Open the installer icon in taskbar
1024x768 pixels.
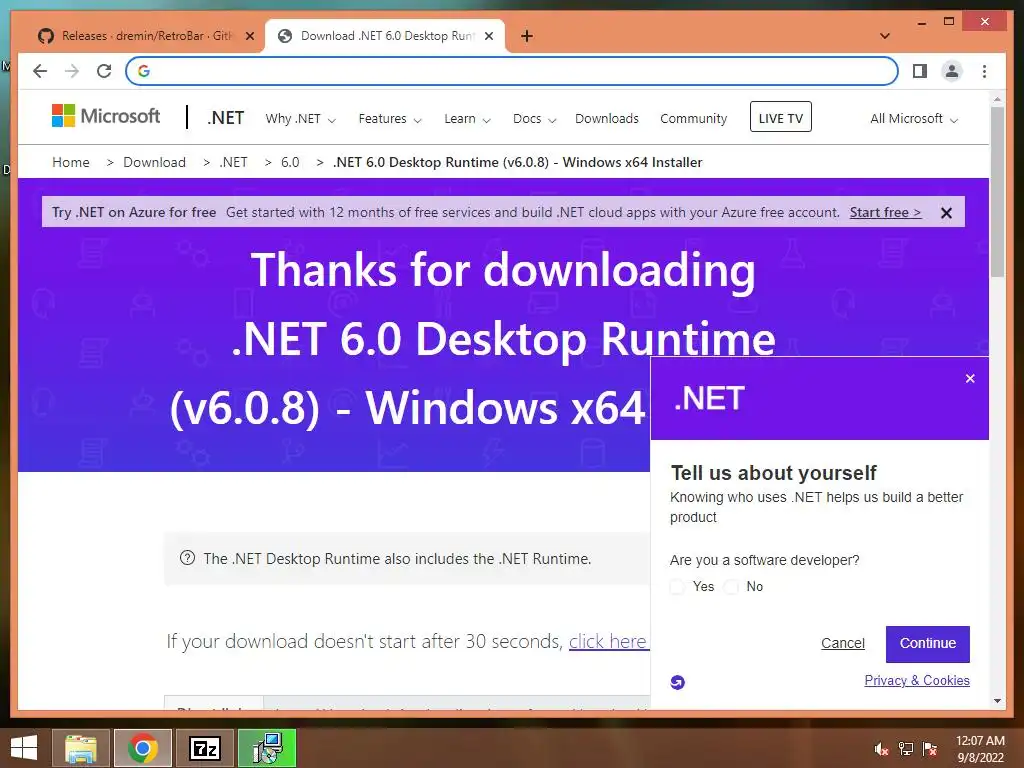click(267, 748)
